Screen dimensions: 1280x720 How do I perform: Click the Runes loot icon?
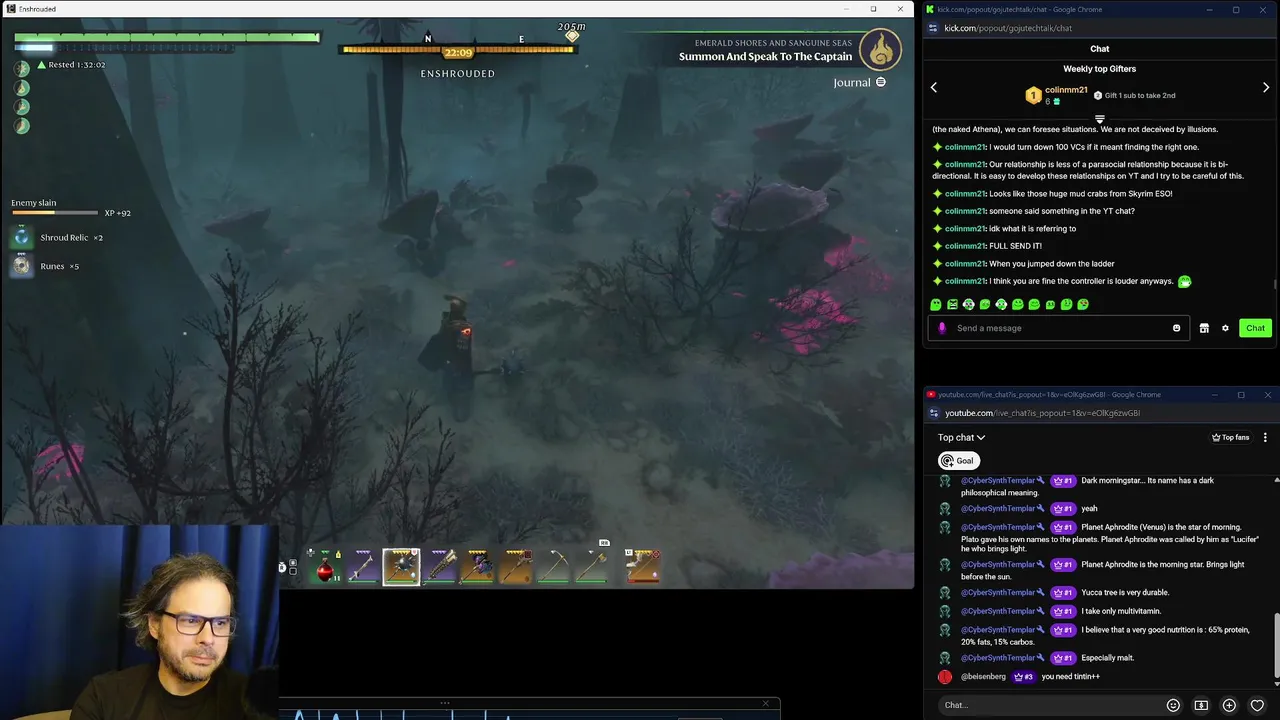[x=22, y=266]
